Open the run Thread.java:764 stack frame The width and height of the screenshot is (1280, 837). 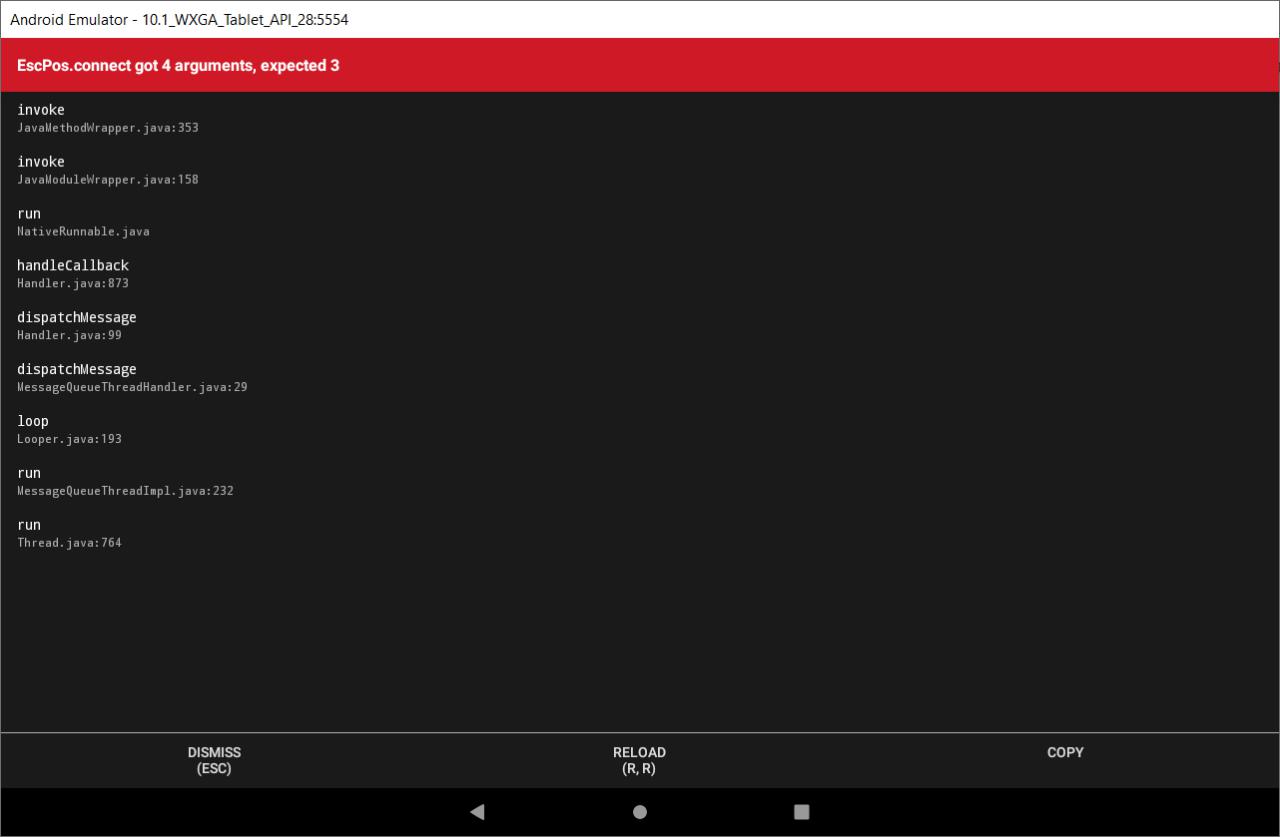[640, 534]
